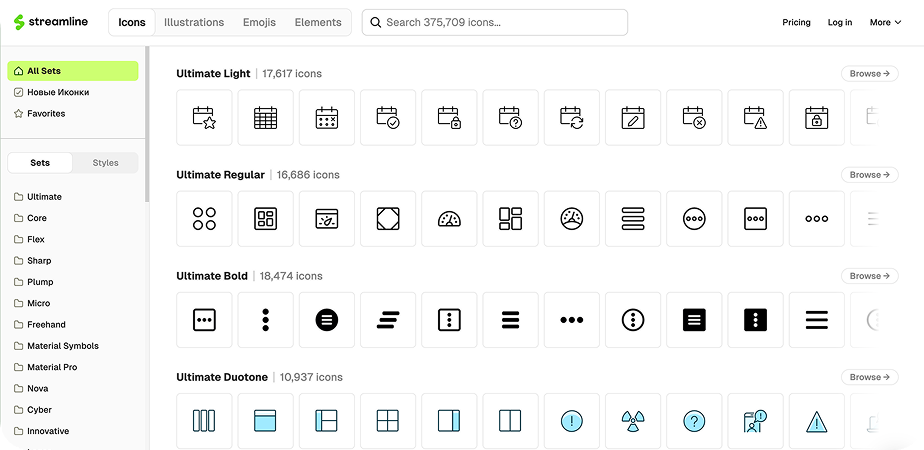Select the Sets toggle option
The width and height of the screenshot is (924, 450).
[x=40, y=163]
